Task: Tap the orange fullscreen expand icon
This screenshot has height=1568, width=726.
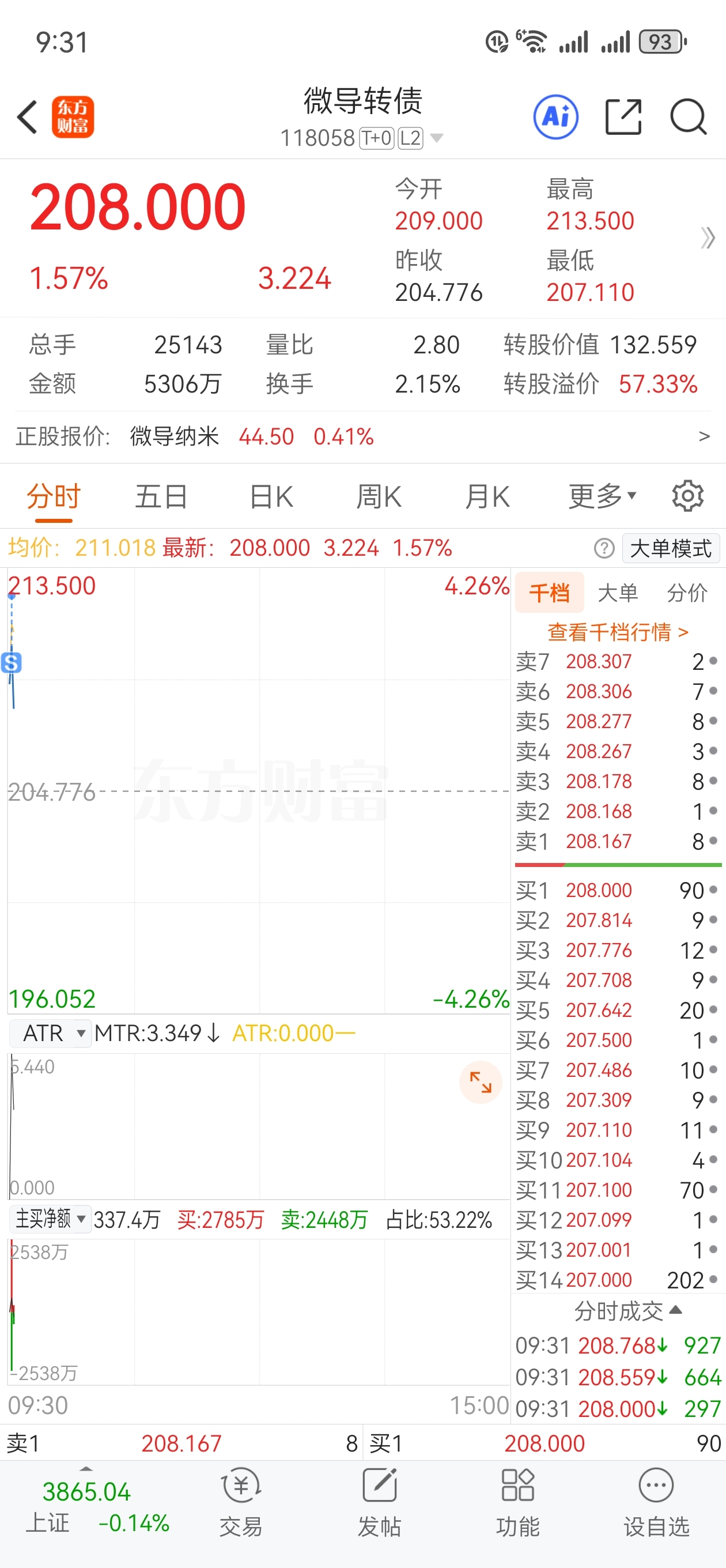Action: [480, 1082]
